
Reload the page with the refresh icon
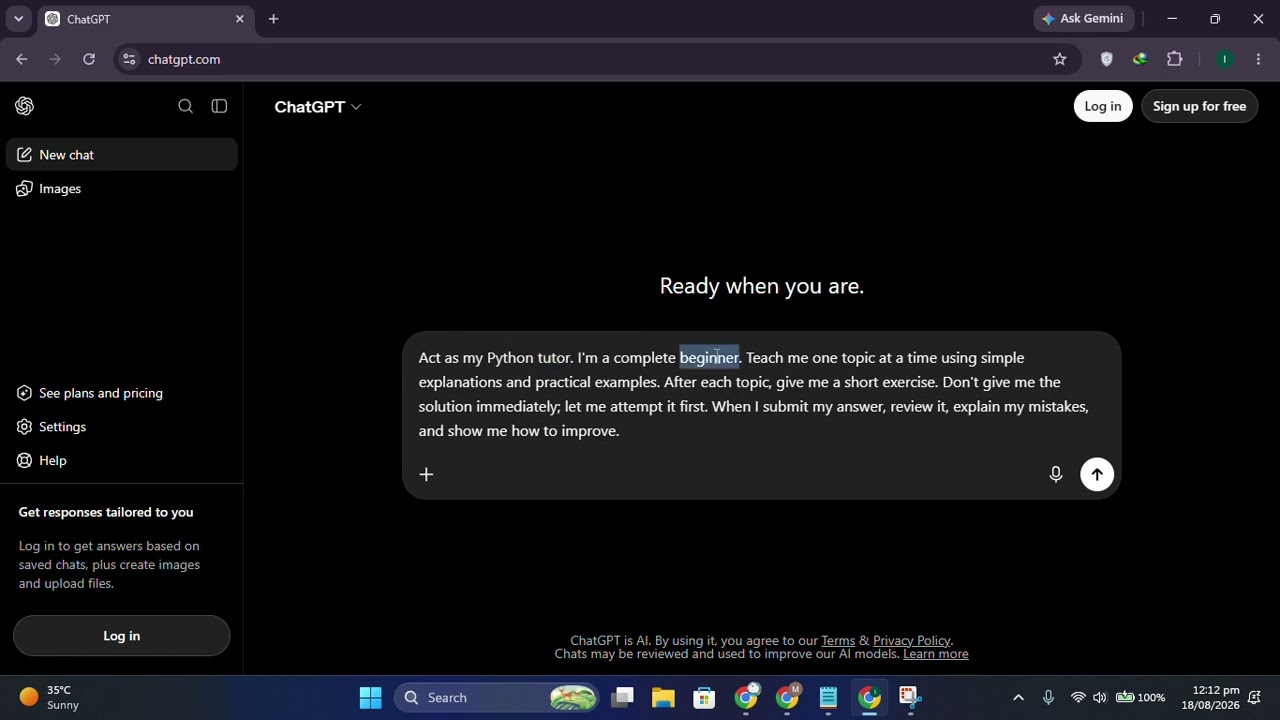(x=89, y=59)
